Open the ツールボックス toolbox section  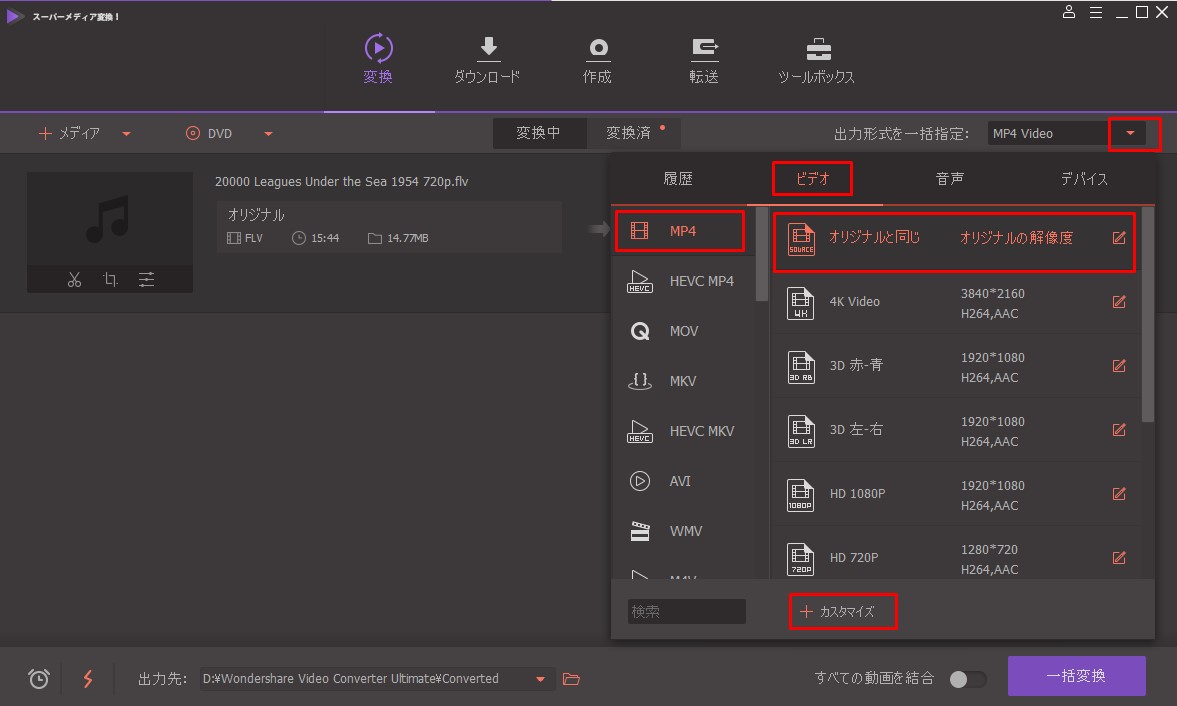click(x=816, y=62)
